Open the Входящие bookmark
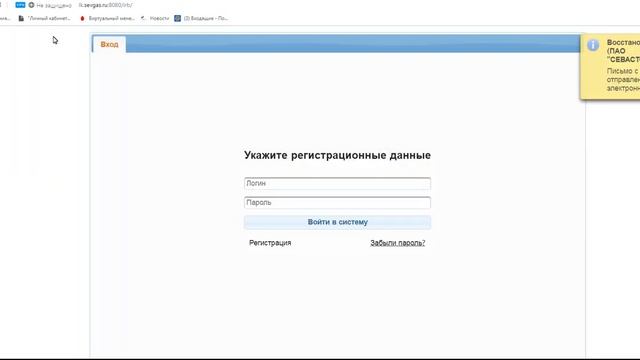 pyautogui.click(x=201, y=18)
